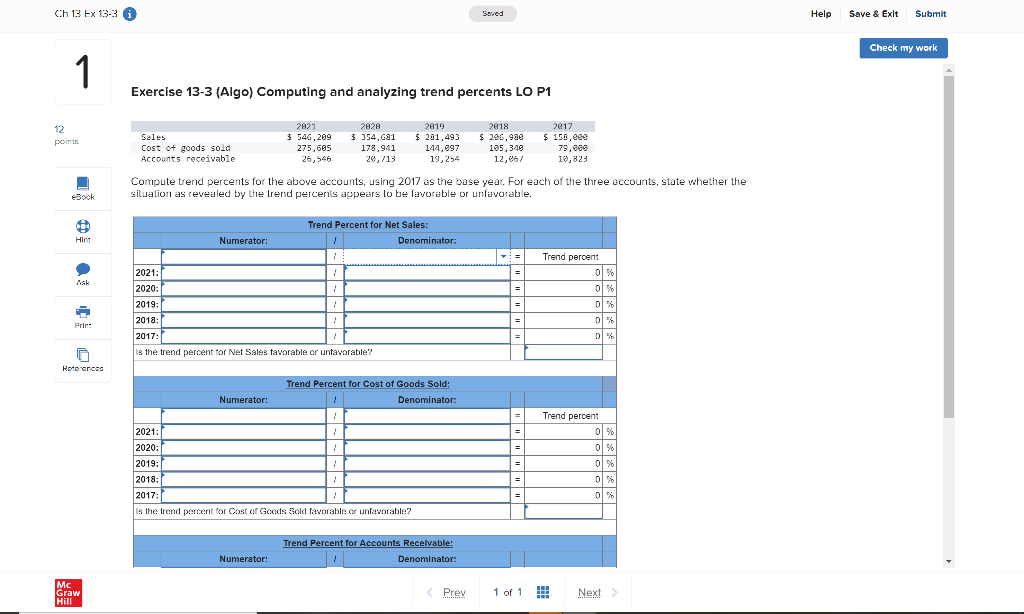Click Cost of Goods Sold 2019 numerator field

click(x=244, y=464)
